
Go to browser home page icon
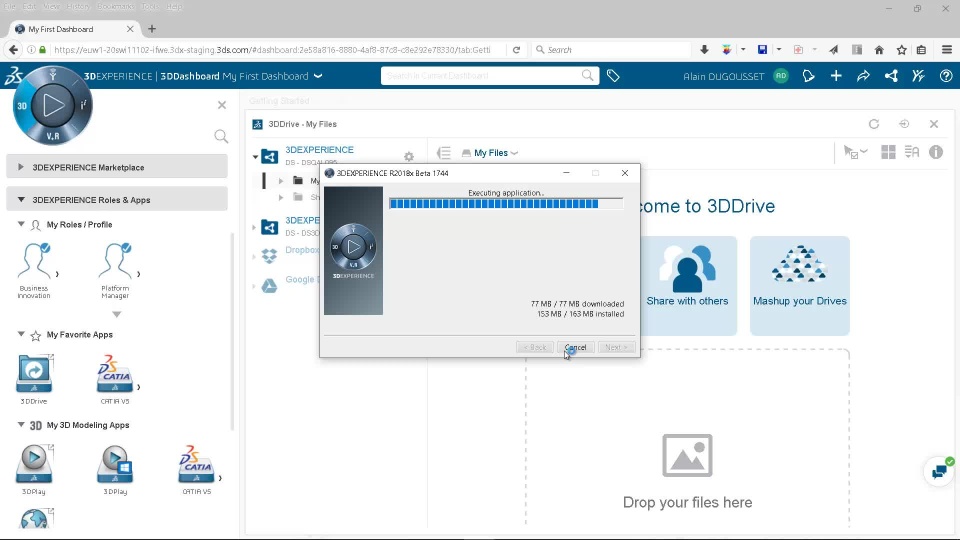point(879,50)
